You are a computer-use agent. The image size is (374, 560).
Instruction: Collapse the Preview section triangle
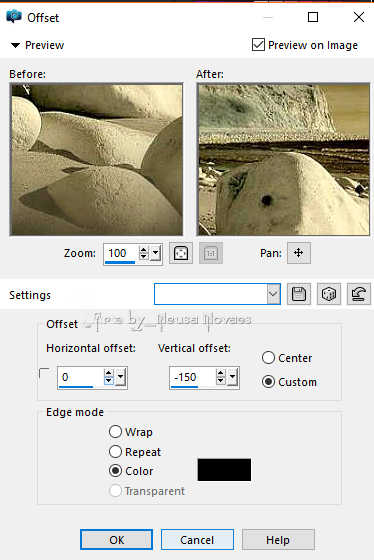tap(15, 45)
